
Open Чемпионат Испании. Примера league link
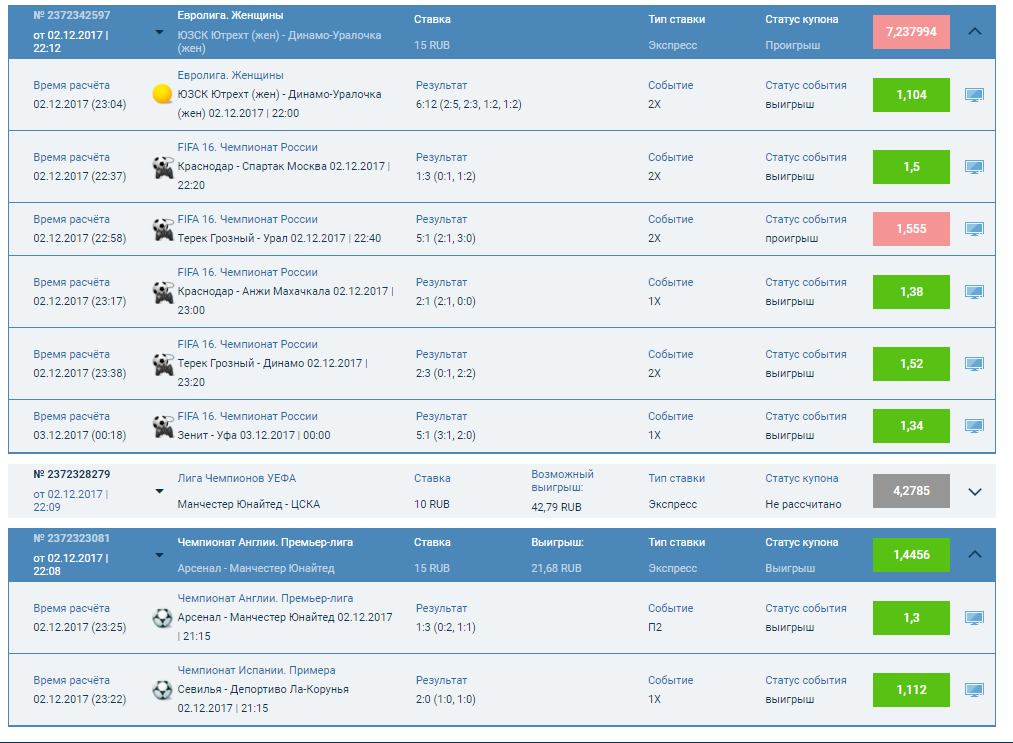coord(256,671)
